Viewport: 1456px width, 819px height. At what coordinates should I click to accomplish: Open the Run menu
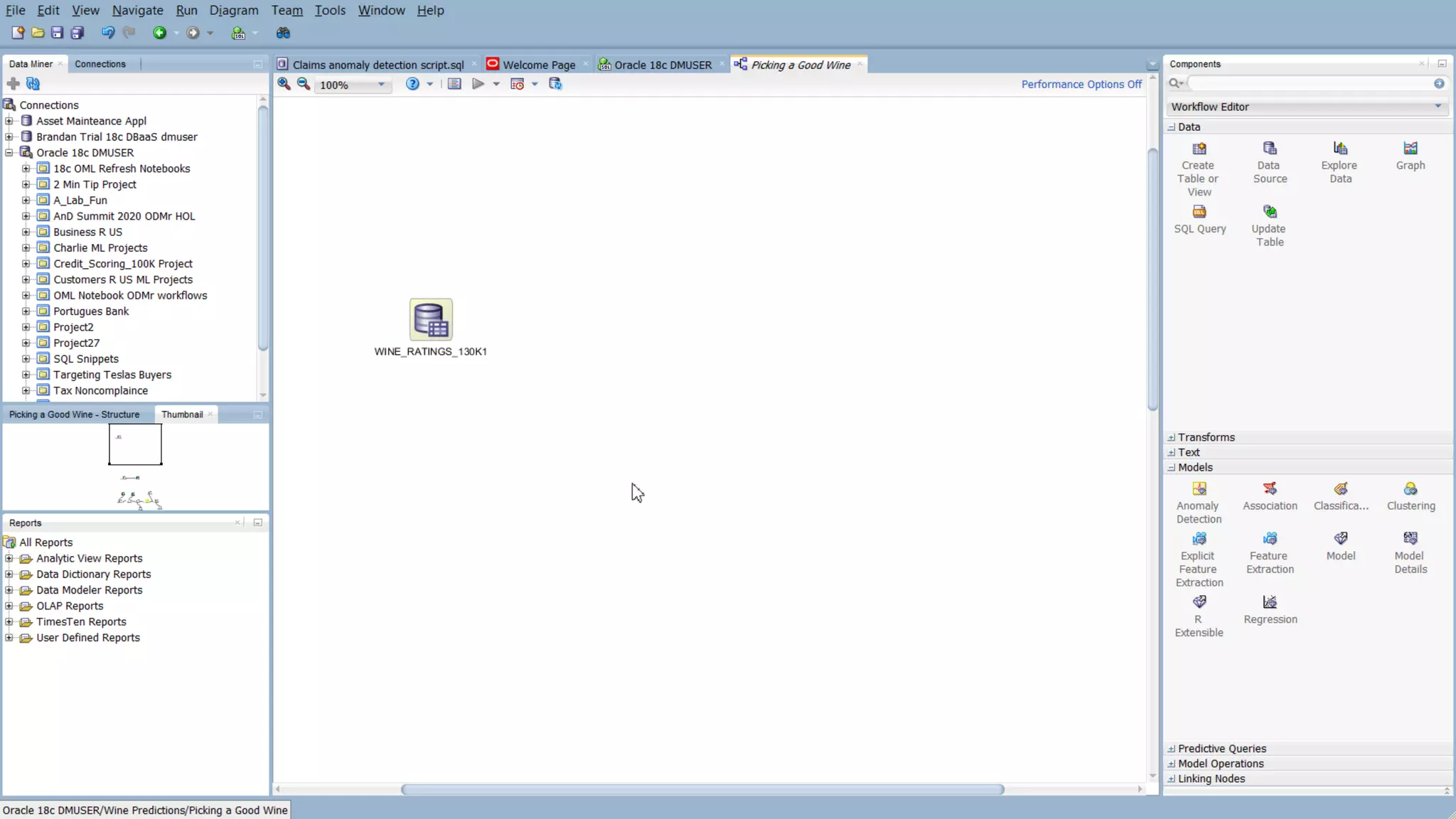pyautogui.click(x=186, y=10)
